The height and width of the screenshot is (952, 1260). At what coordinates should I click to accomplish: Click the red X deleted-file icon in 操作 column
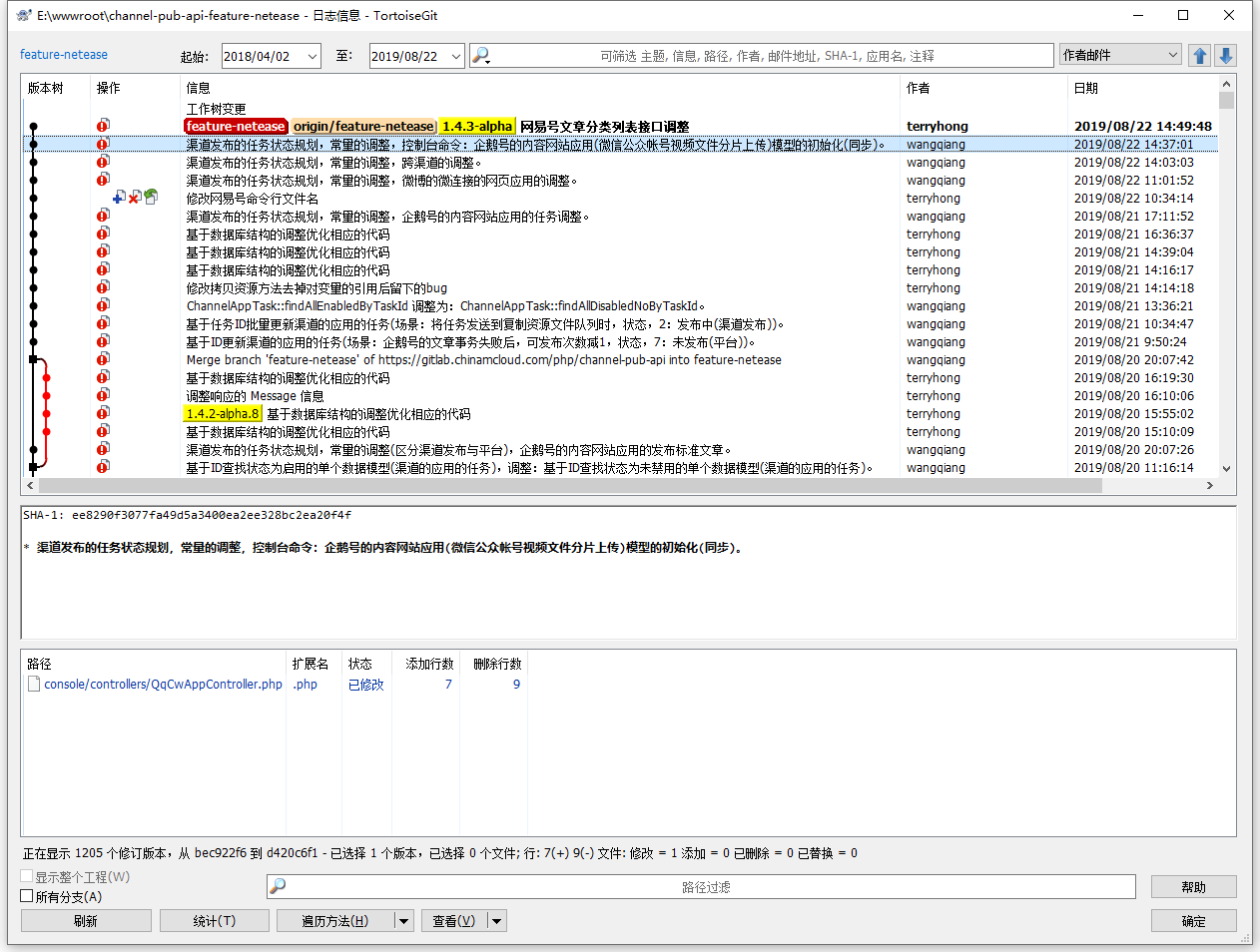(135, 198)
